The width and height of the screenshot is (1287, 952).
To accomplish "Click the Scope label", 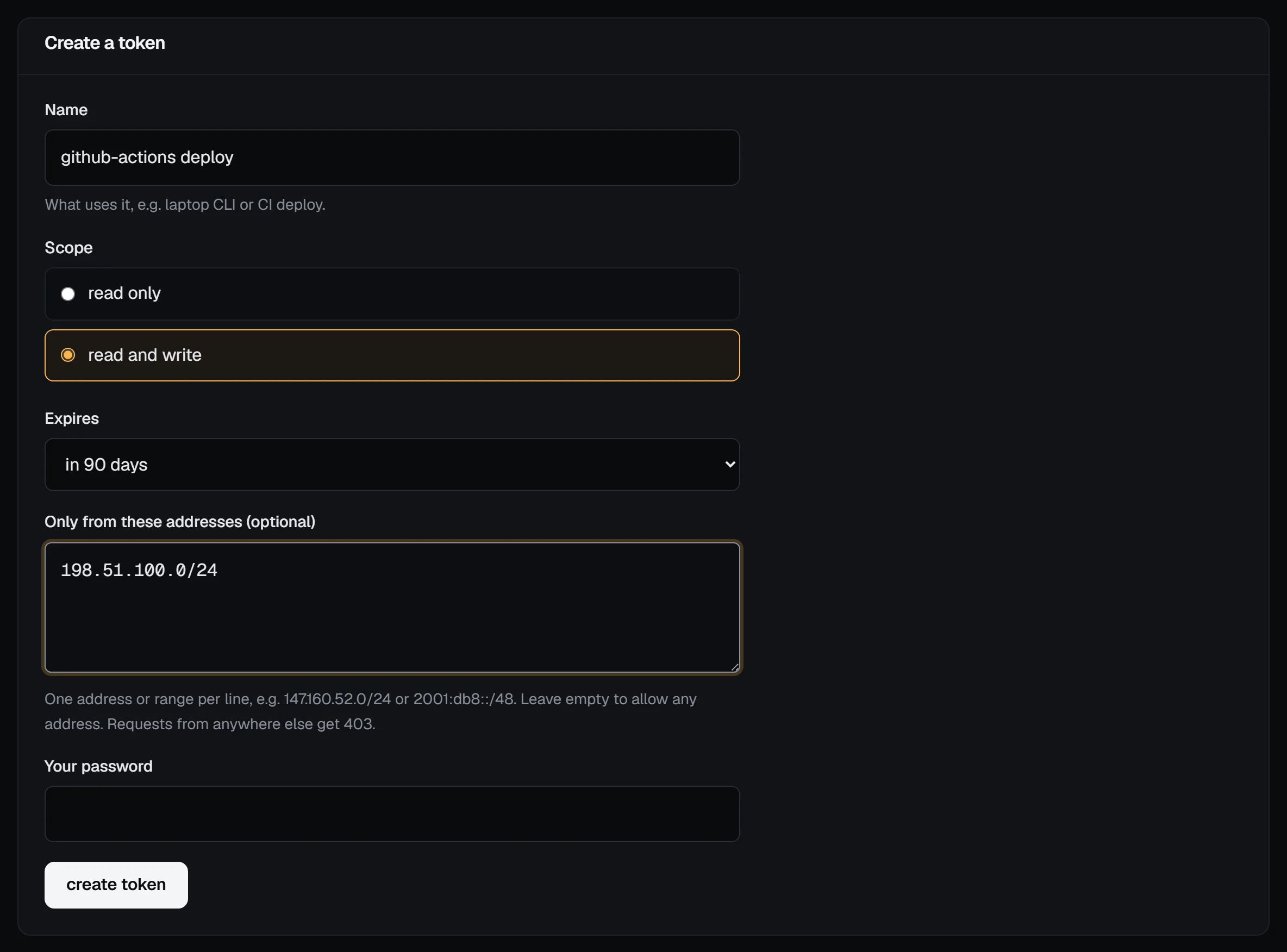I will (x=68, y=248).
